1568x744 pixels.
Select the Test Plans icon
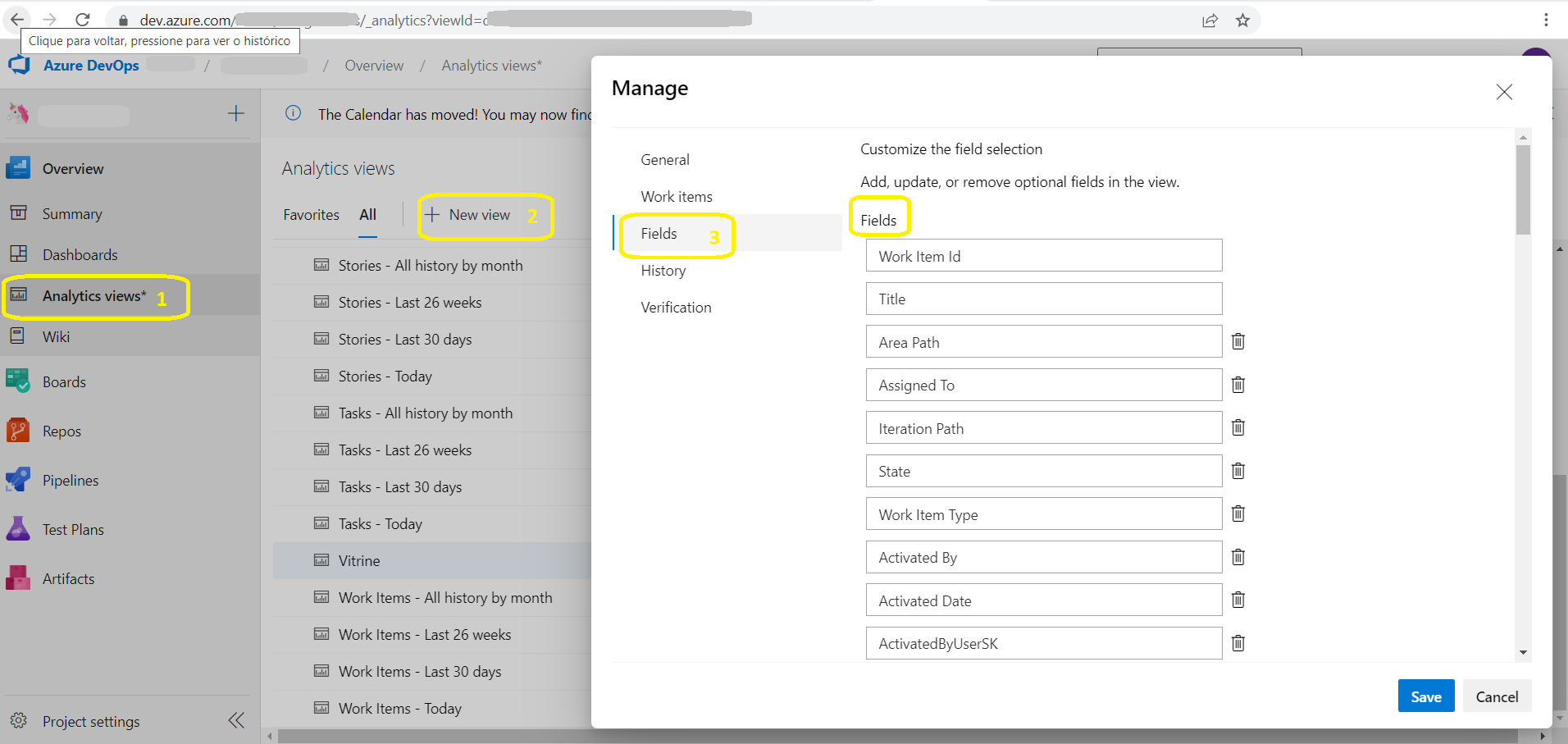pos(17,528)
